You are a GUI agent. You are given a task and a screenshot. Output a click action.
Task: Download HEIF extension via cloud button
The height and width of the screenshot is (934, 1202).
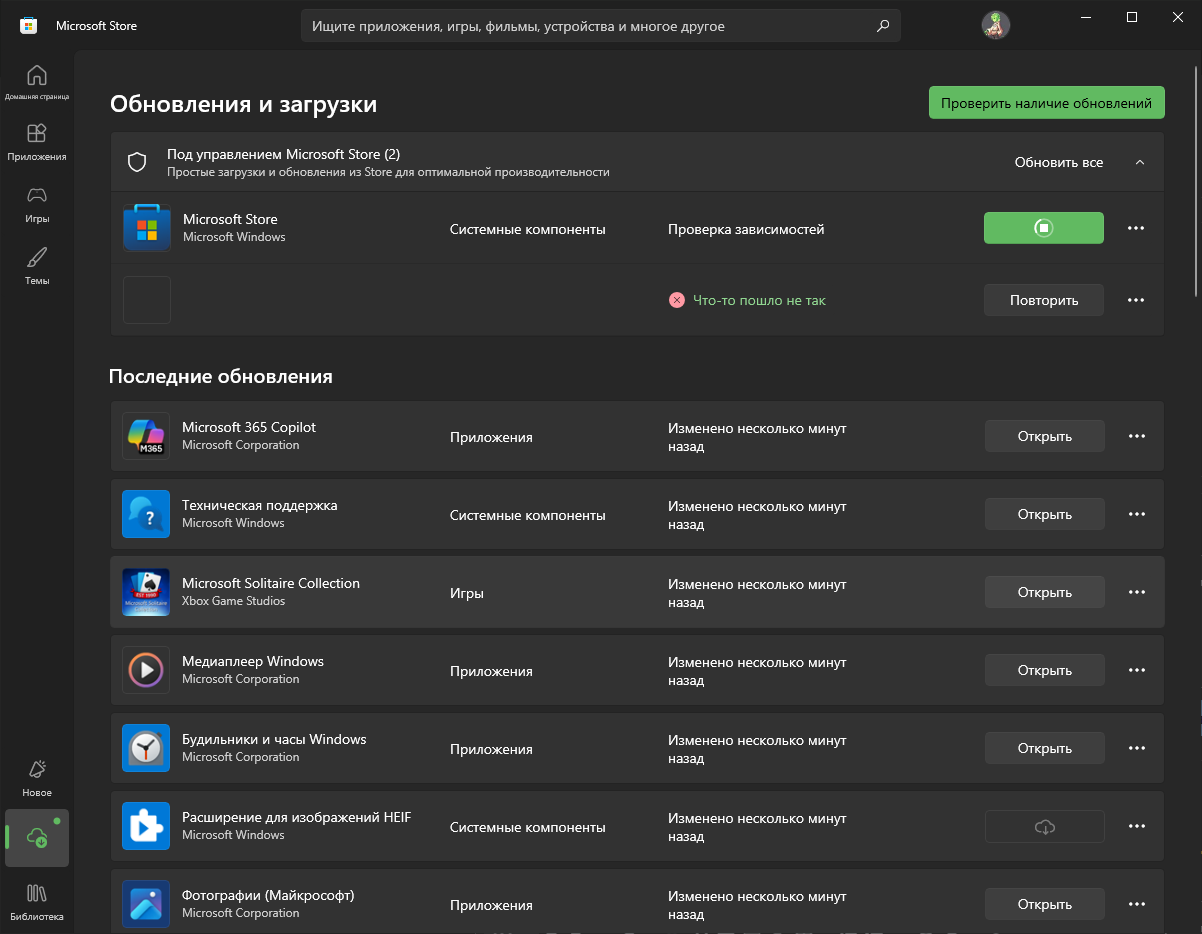coord(1045,826)
